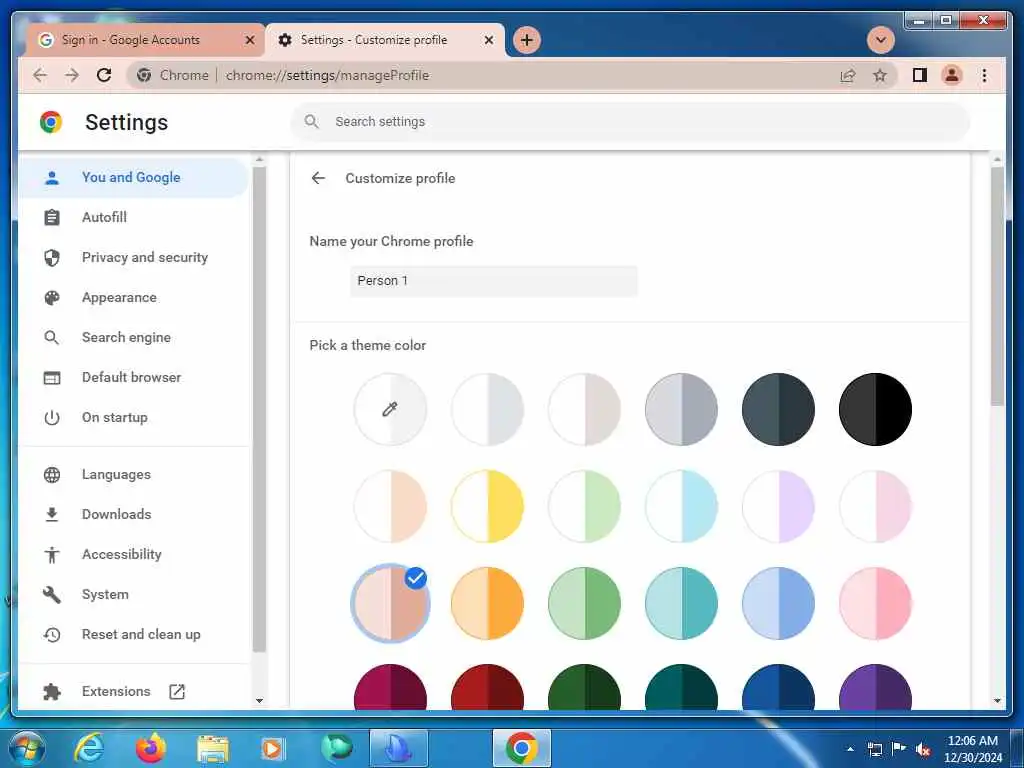Image resolution: width=1024 pixels, height=768 pixels.
Task: Open Search engine settings
Action: [x=133, y=337]
